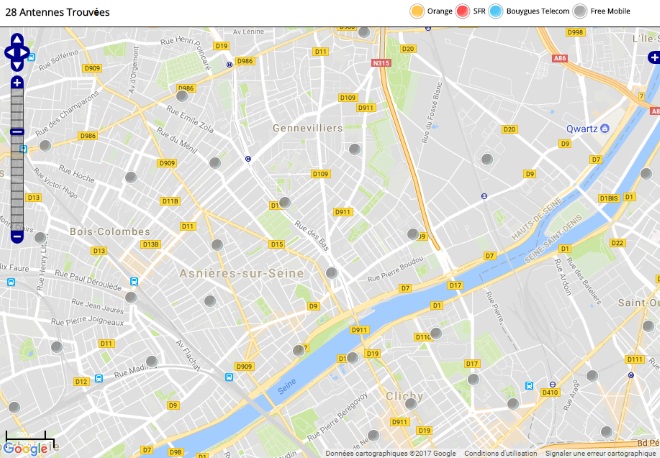Image resolution: width=660 pixels, height=458 pixels.
Task: Click the train station icon next to D909 by Seine
Action: pyautogui.click(x=229, y=377)
